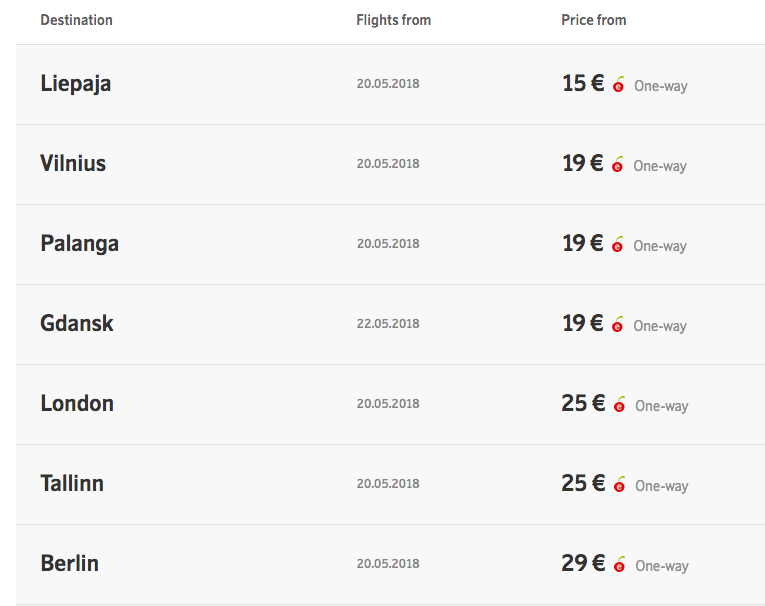Select the Berlin destination

pos(69,564)
